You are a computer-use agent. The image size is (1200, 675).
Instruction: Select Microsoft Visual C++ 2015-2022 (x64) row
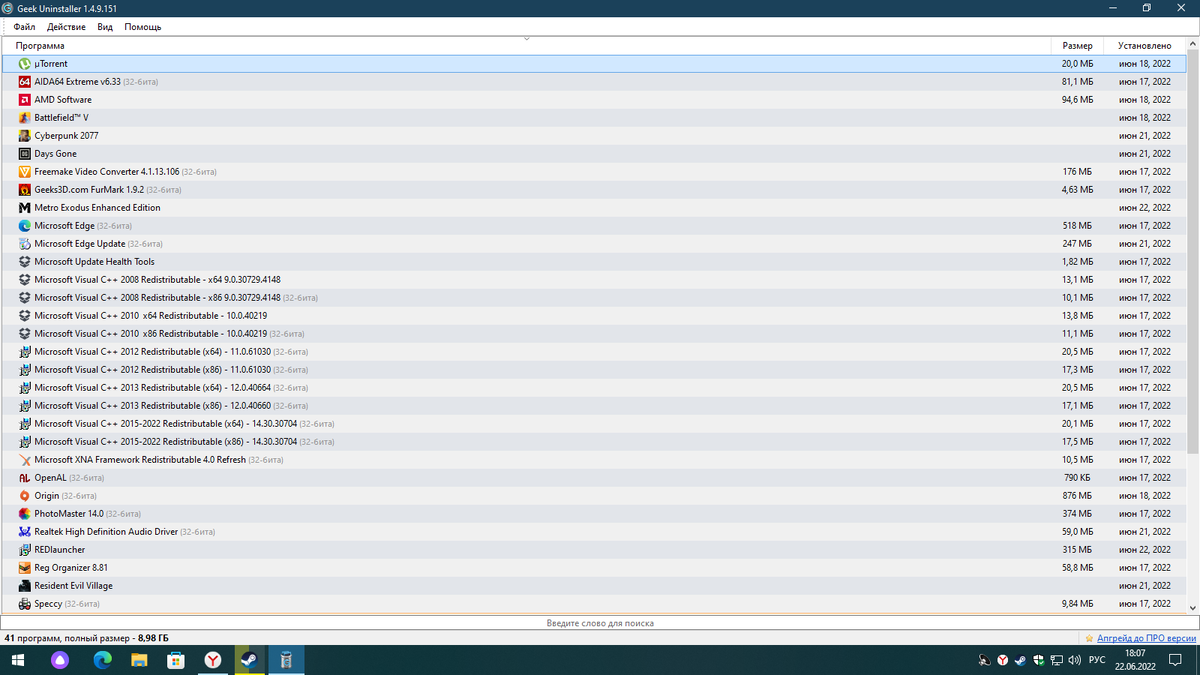coord(592,424)
